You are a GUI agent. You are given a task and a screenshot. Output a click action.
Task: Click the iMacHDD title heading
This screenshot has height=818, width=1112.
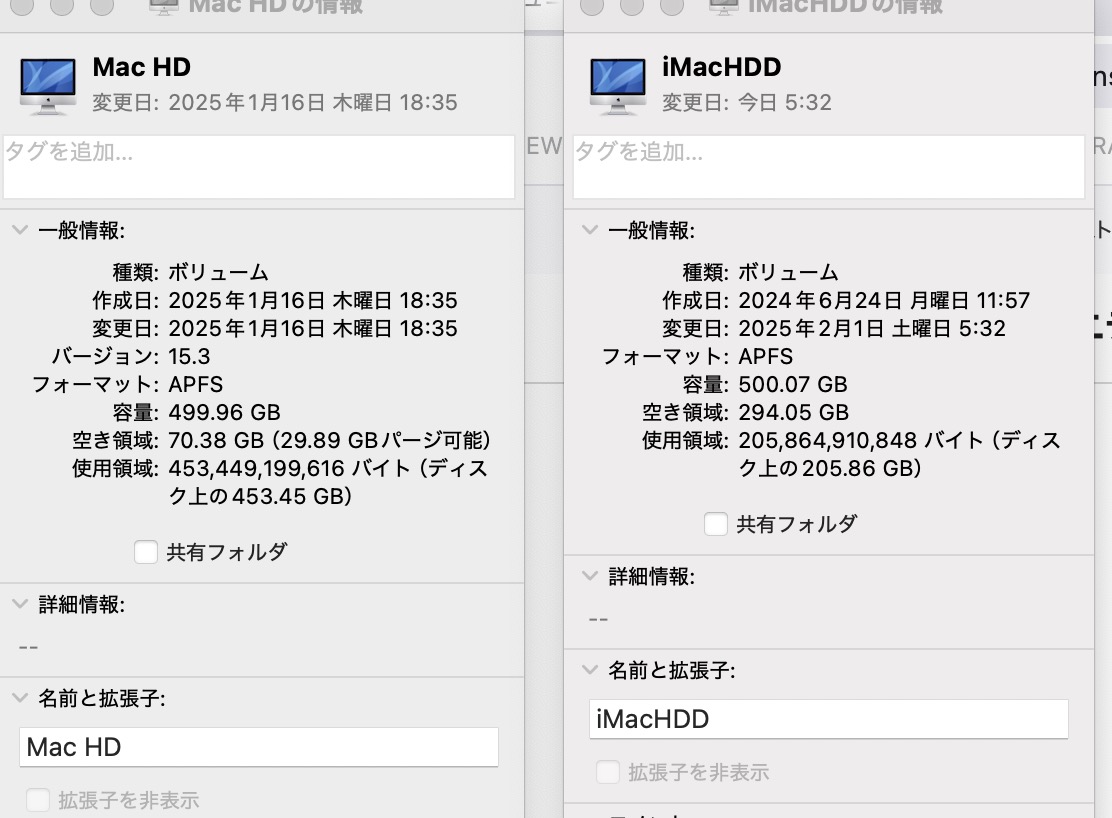(721, 67)
